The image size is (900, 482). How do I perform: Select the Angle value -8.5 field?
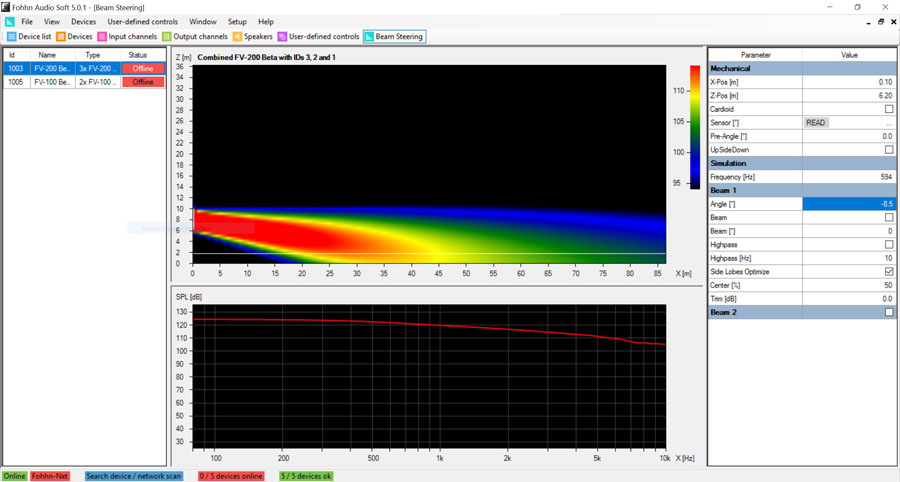(x=849, y=204)
